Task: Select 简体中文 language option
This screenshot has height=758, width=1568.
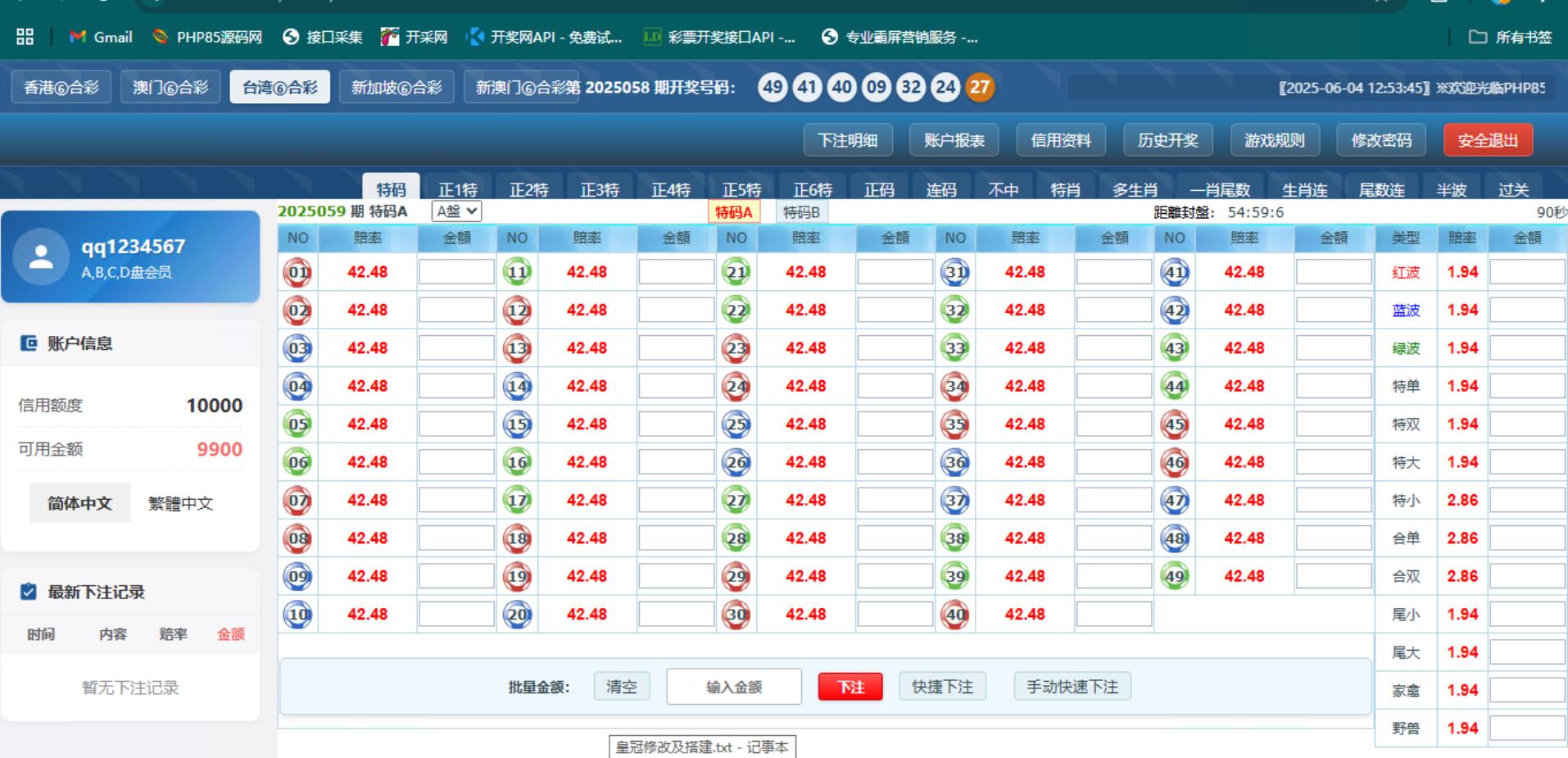Action: click(x=79, y=503)
